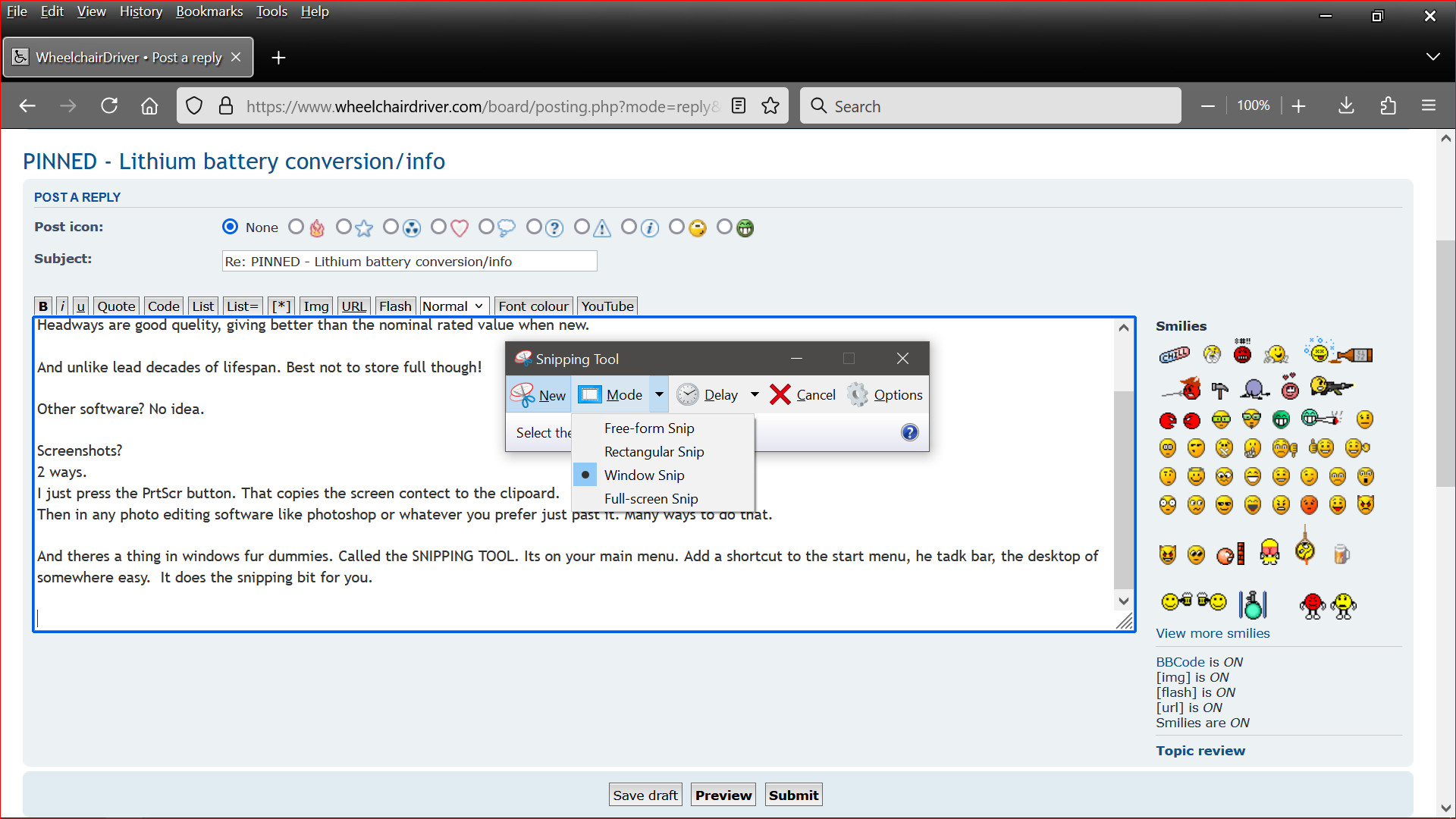
Task: Select the question mark post icon radio
Action: 534,227
